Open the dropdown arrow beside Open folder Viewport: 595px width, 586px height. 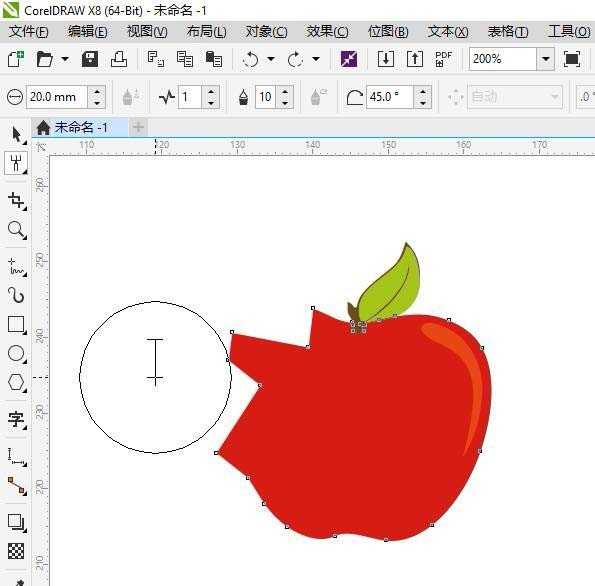pos(65,59)
